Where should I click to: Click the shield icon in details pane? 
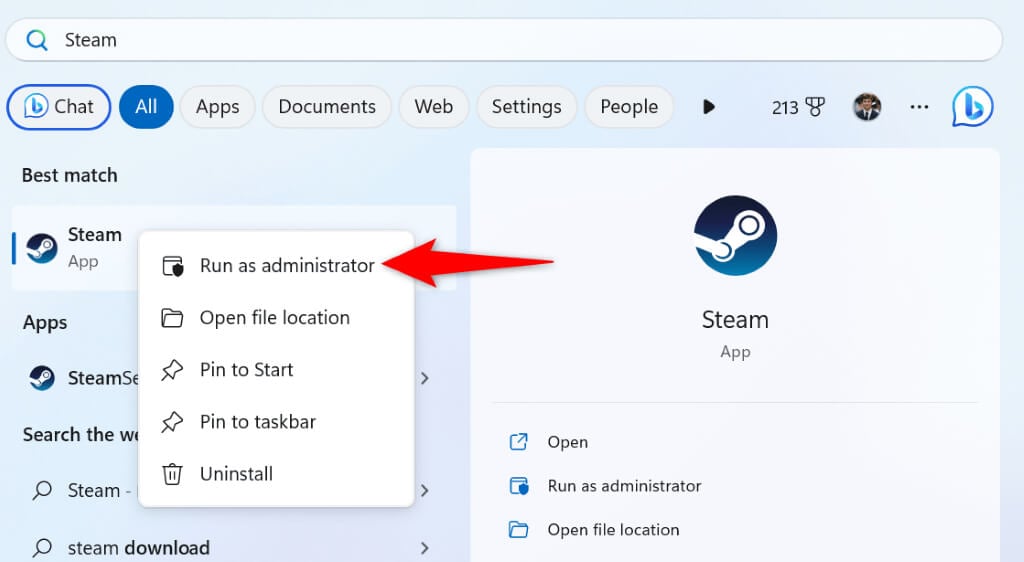click(519, 486)
